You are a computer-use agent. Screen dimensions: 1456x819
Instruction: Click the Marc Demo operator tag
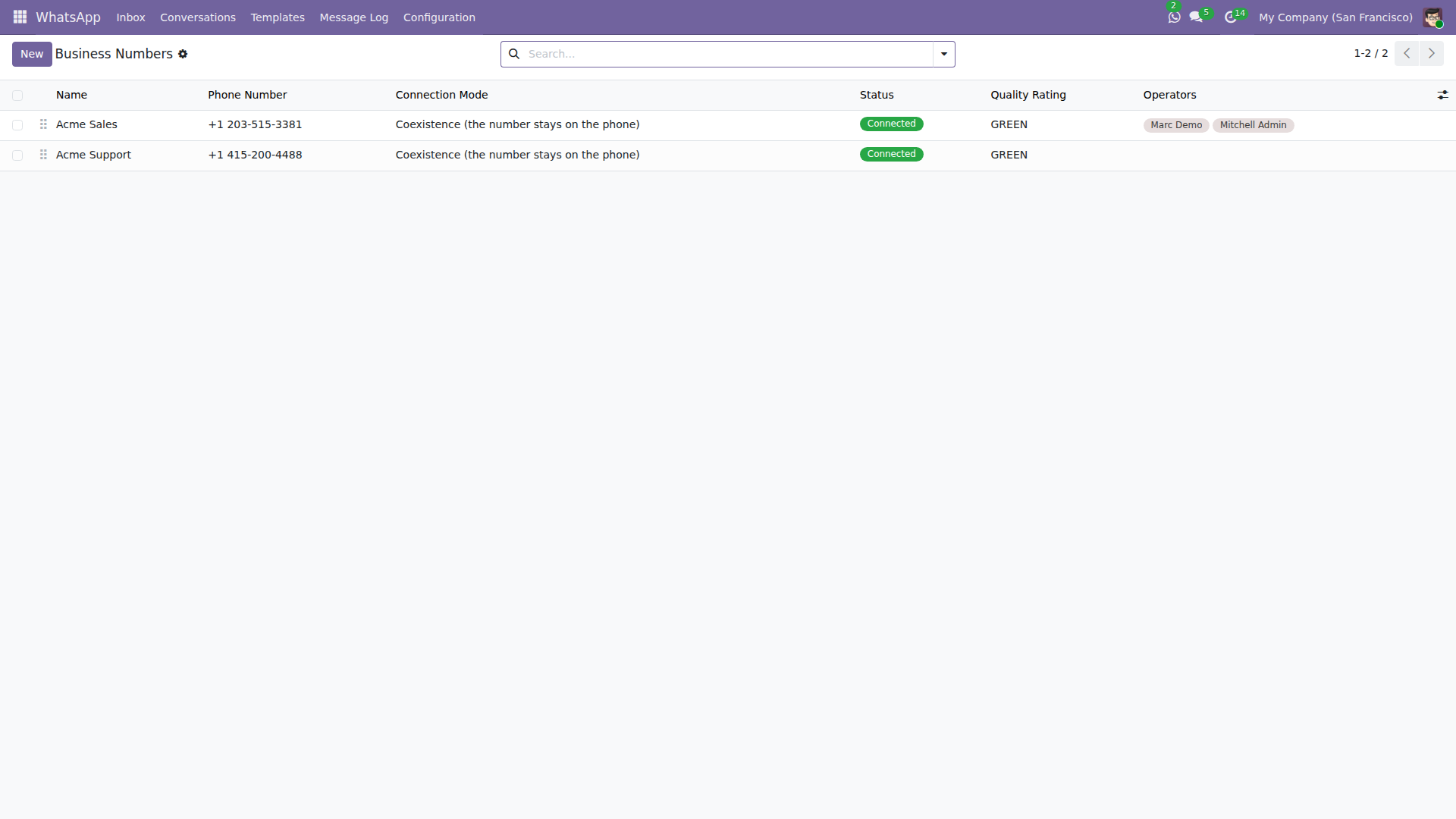1176,125
